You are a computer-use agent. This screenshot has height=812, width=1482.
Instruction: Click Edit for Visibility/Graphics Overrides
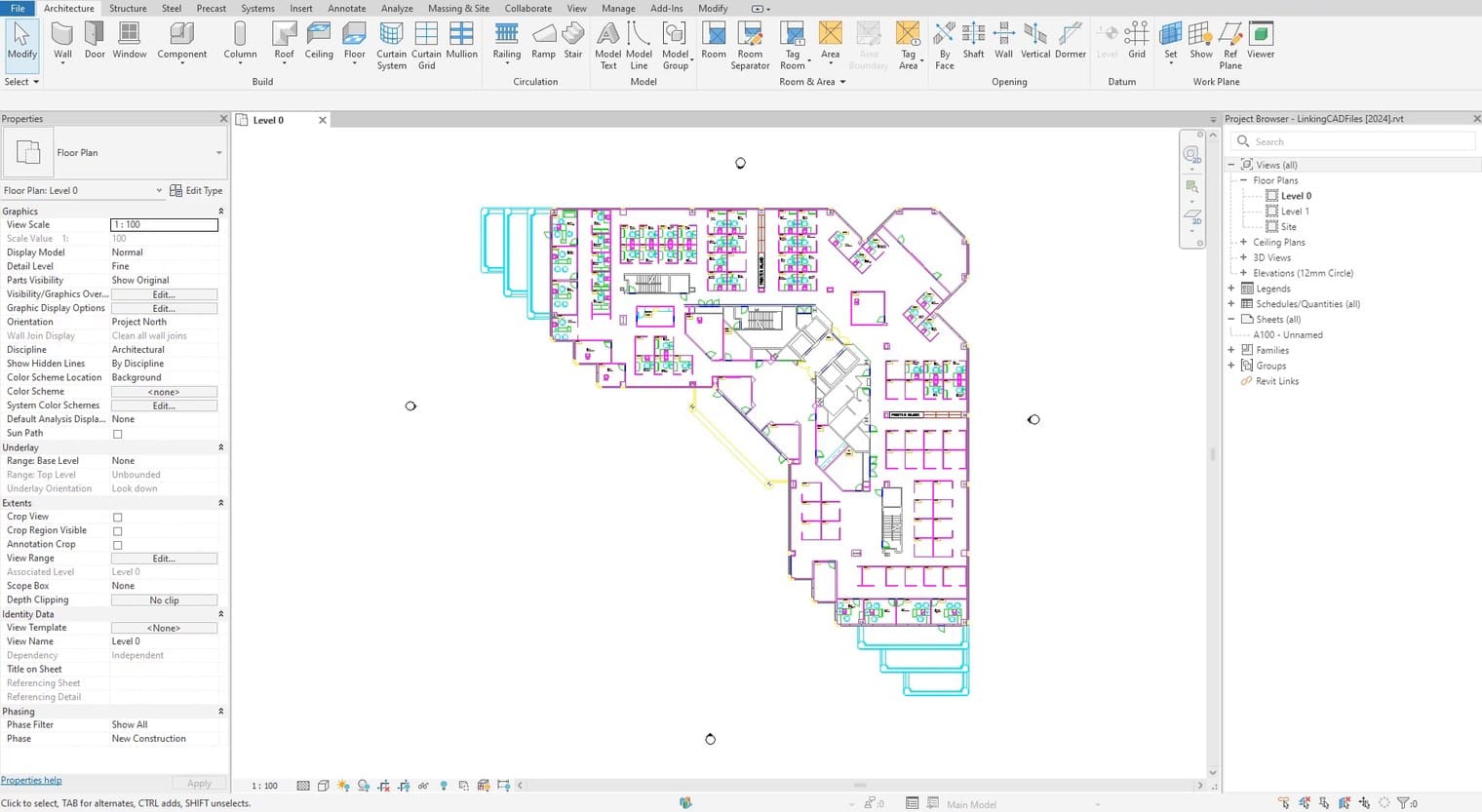tap(164, 294)
